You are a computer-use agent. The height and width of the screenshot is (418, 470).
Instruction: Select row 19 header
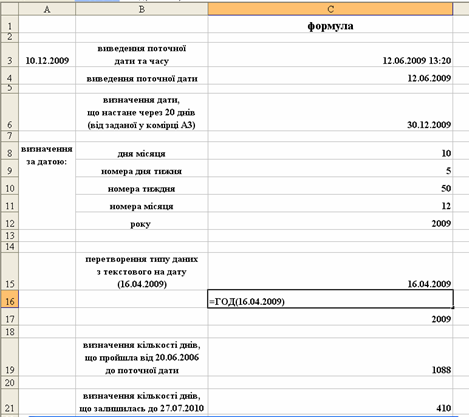click(9, 357)
